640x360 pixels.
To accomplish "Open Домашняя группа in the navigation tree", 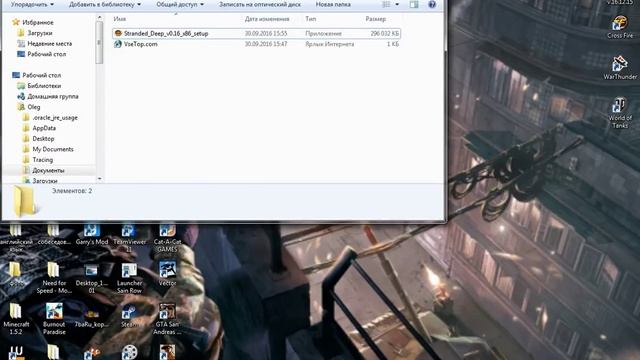I will pos(47,97).
